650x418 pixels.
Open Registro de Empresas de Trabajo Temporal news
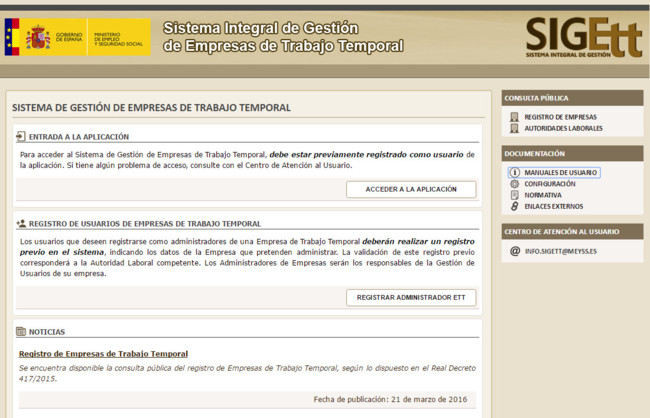tap(103, 353)
